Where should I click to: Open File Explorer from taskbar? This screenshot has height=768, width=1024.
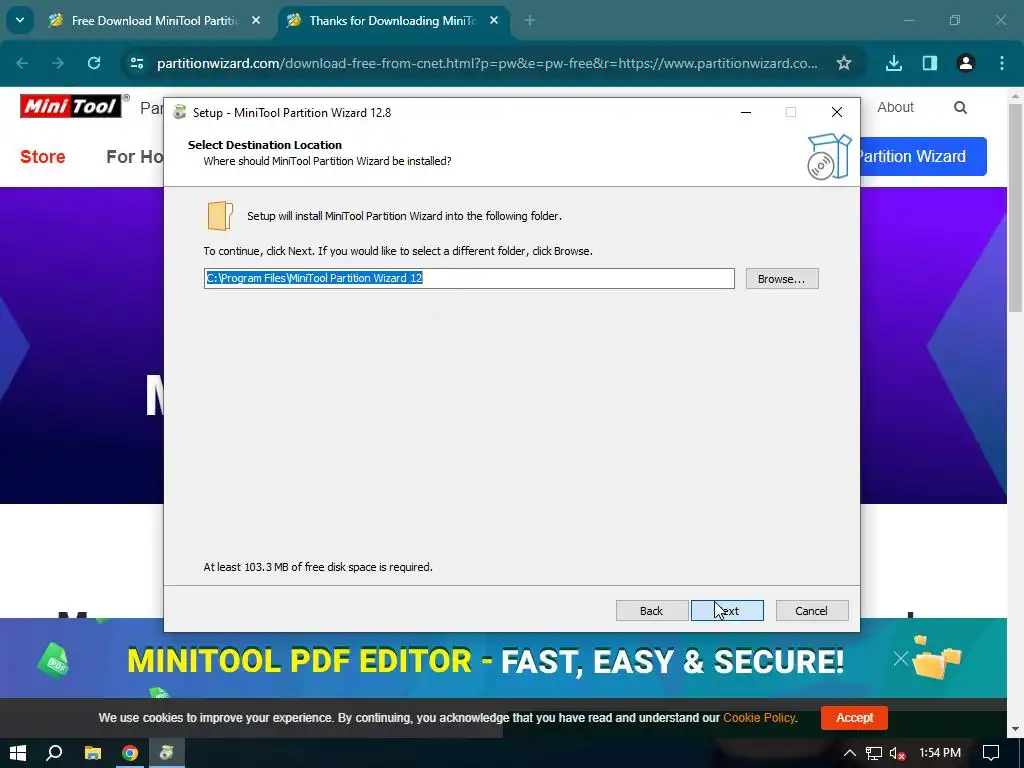(93, 753)
